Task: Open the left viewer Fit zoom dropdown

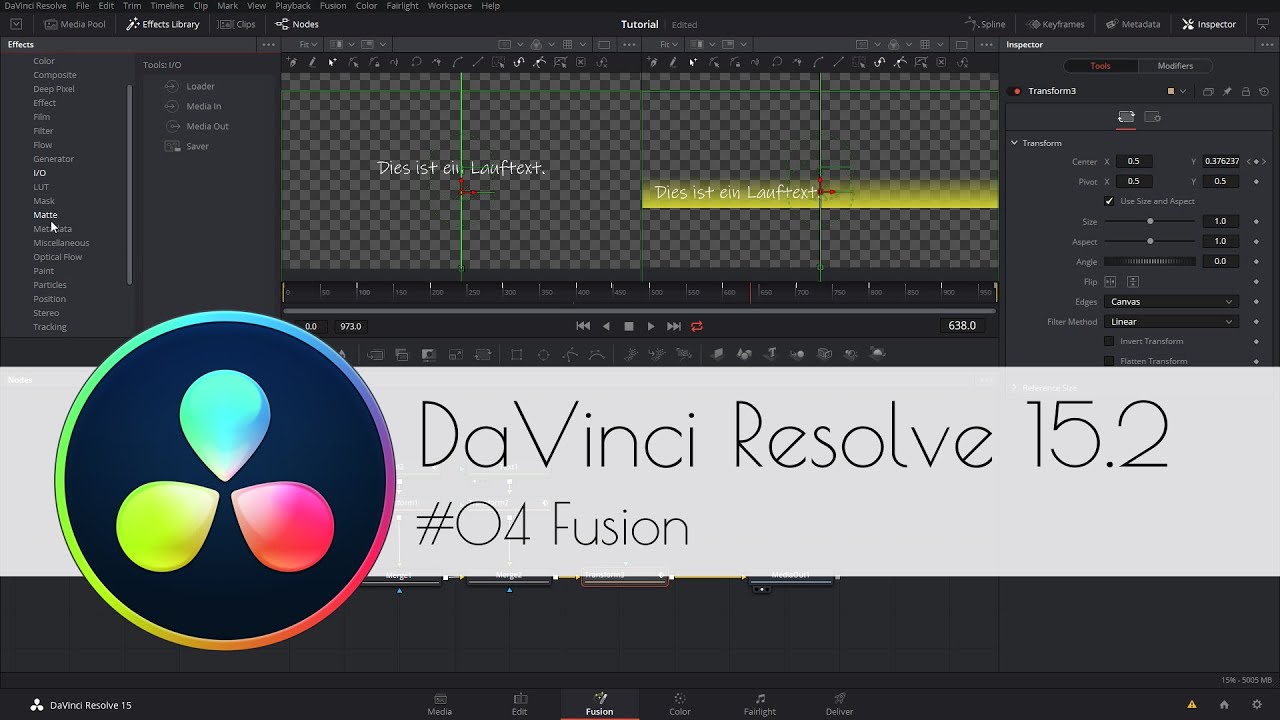Action: (x=308, y=45)
